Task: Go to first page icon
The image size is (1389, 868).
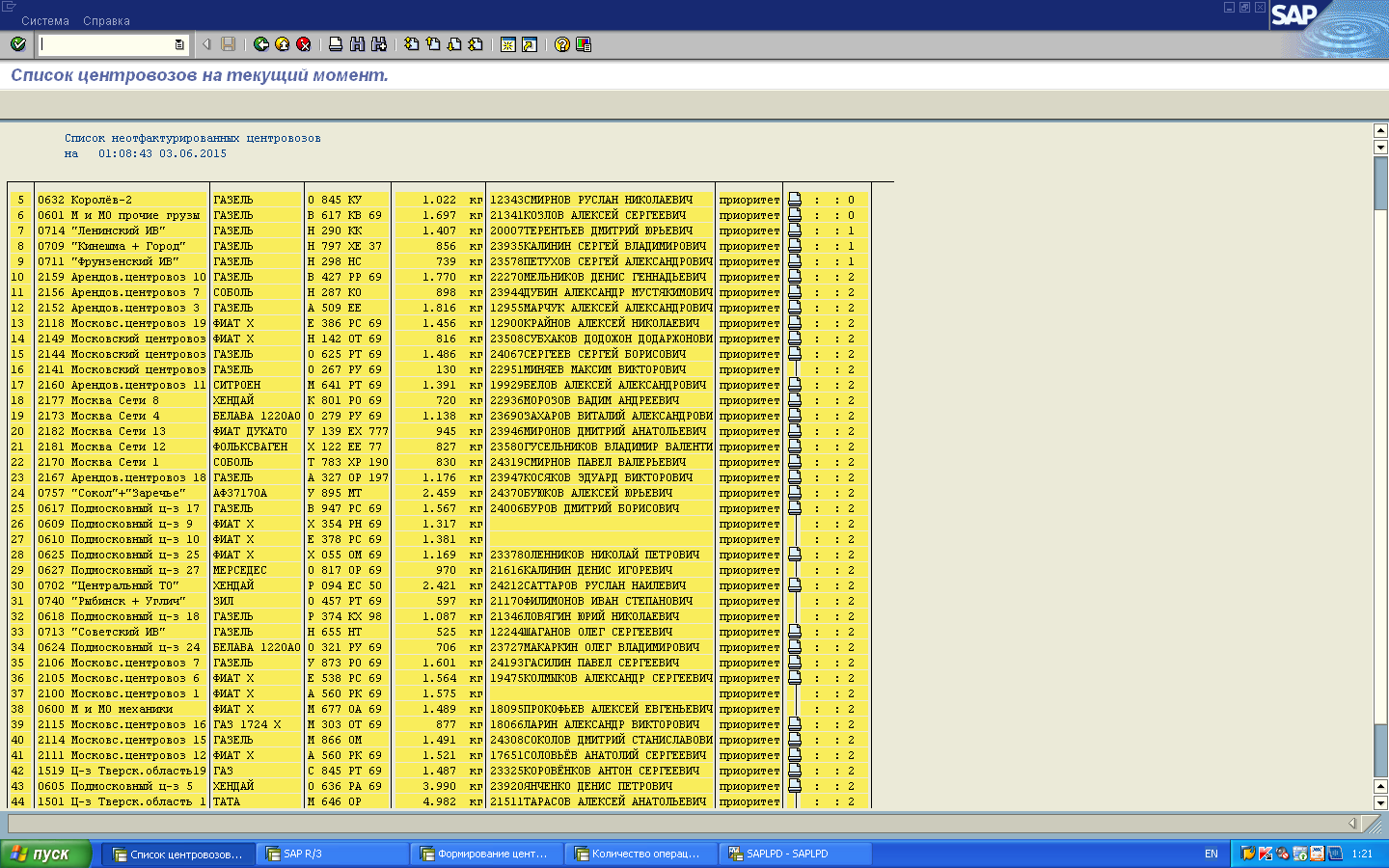Action: click(x=412, y=44)
